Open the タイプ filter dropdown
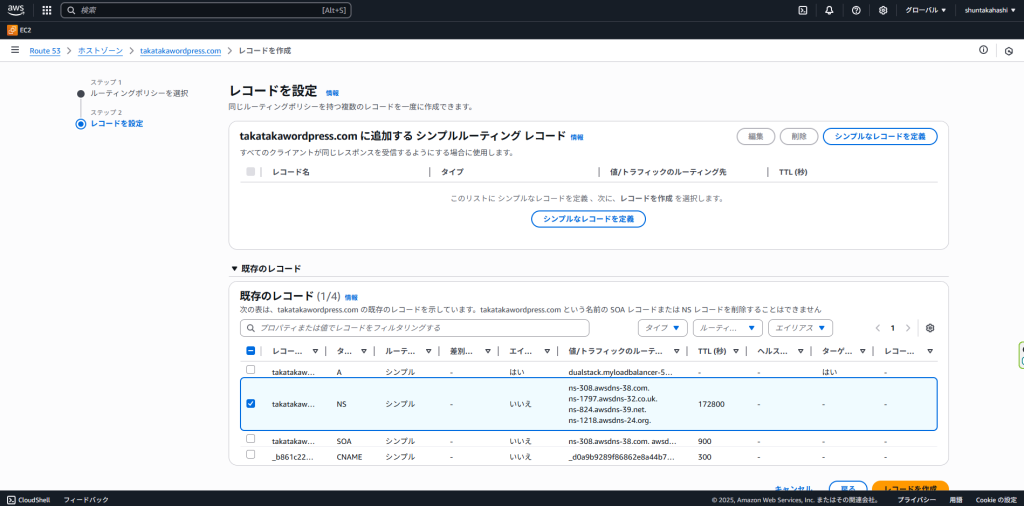 click(662, 328)
